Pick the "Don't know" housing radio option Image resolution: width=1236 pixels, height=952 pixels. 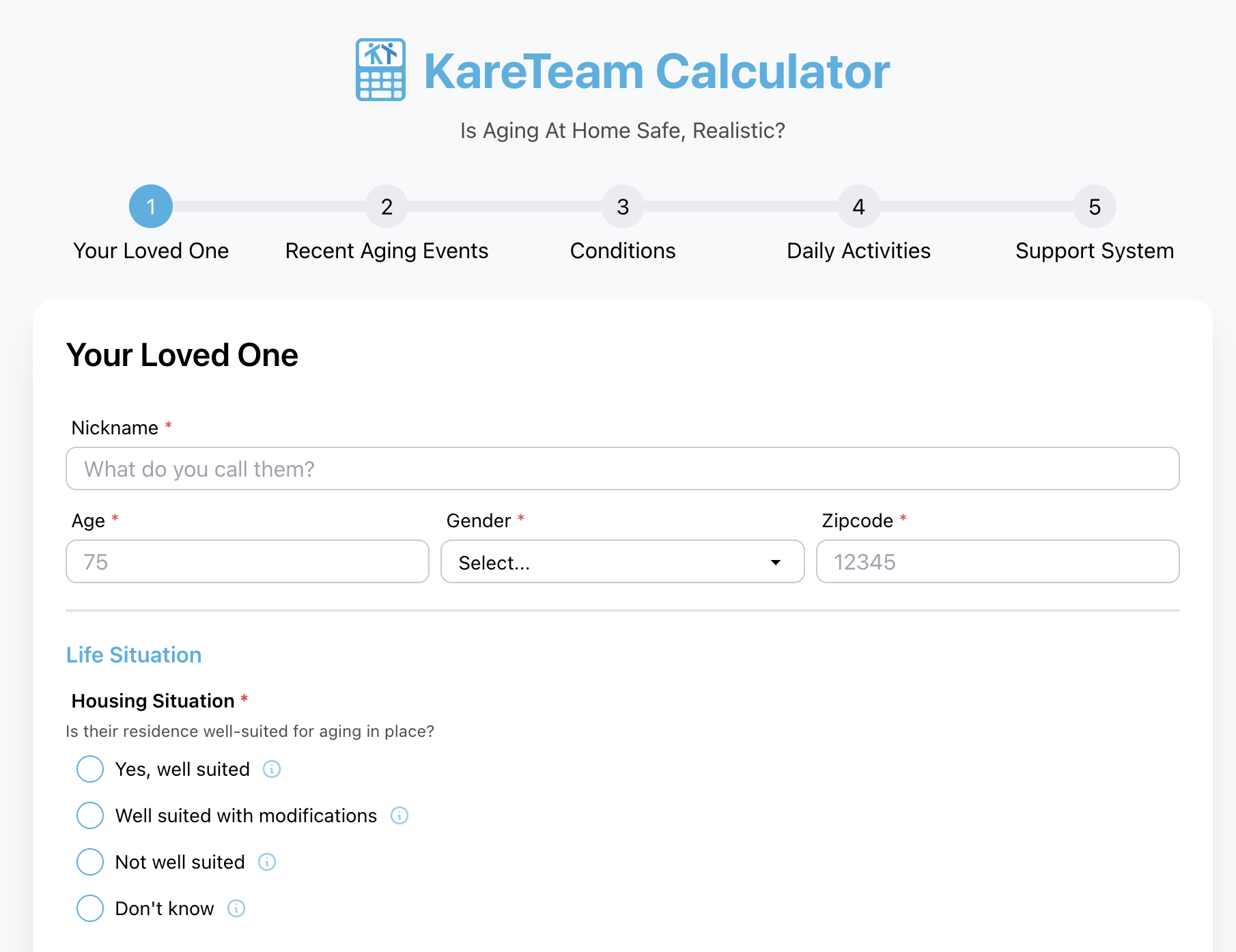[x=90, y=908]
